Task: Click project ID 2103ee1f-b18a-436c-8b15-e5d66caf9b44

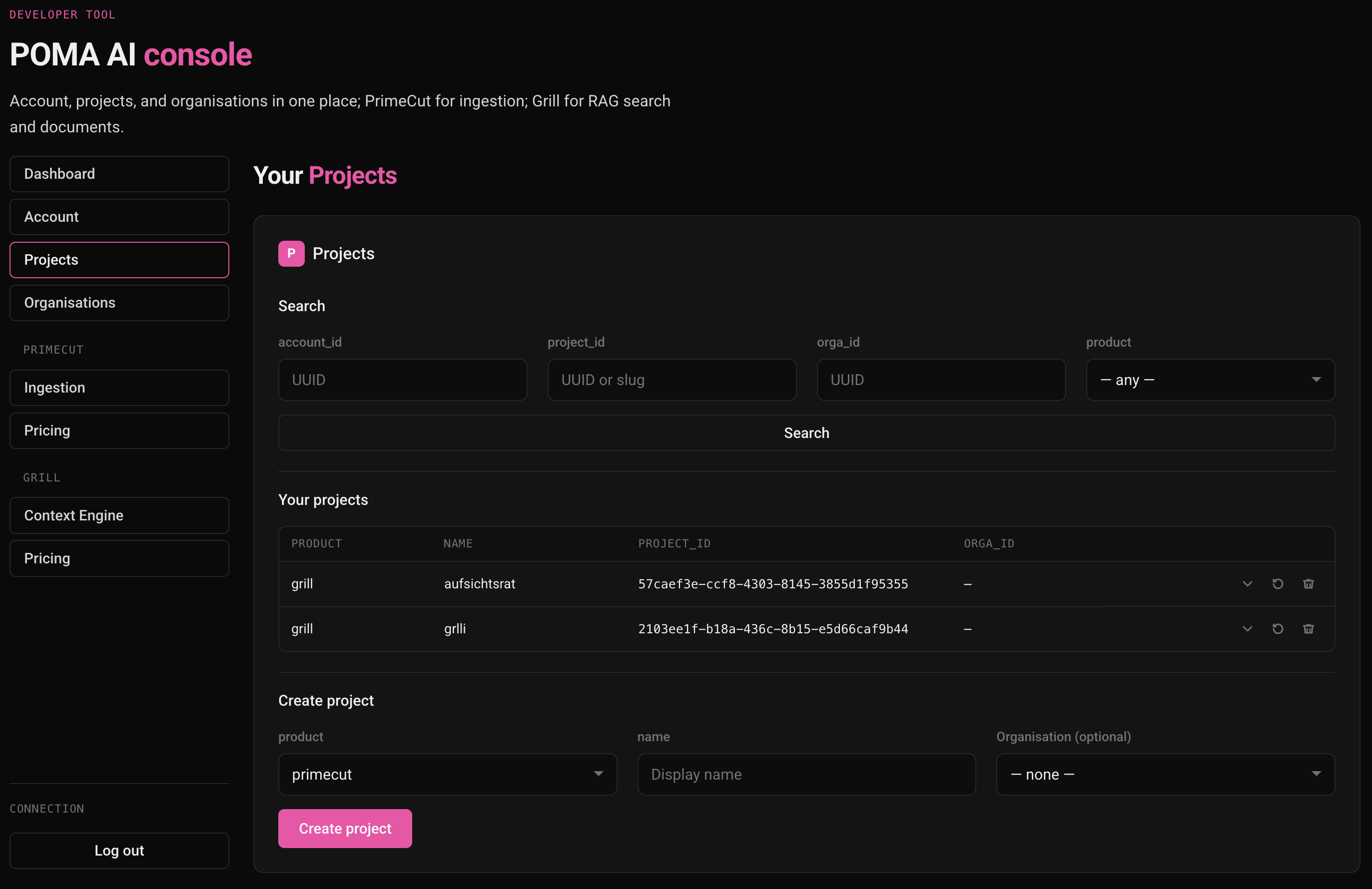Action: [x=772, y=629]
